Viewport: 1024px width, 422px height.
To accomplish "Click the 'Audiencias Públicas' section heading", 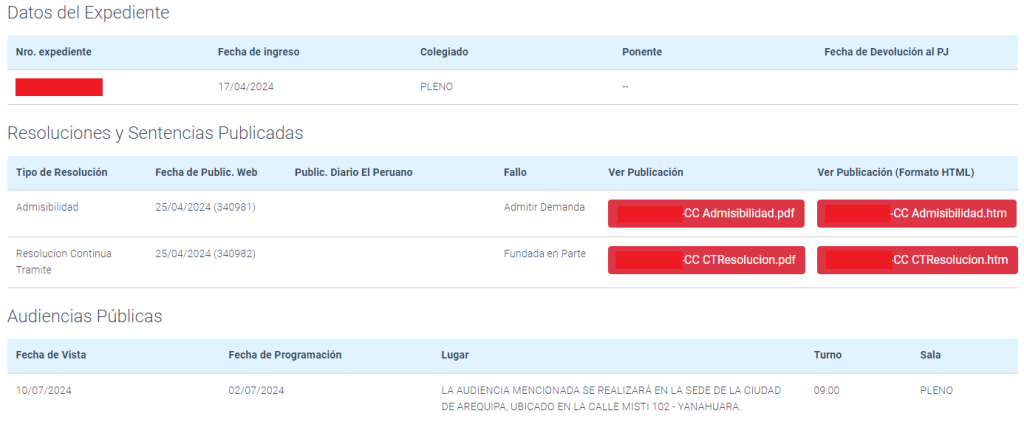I will (85, 316).
